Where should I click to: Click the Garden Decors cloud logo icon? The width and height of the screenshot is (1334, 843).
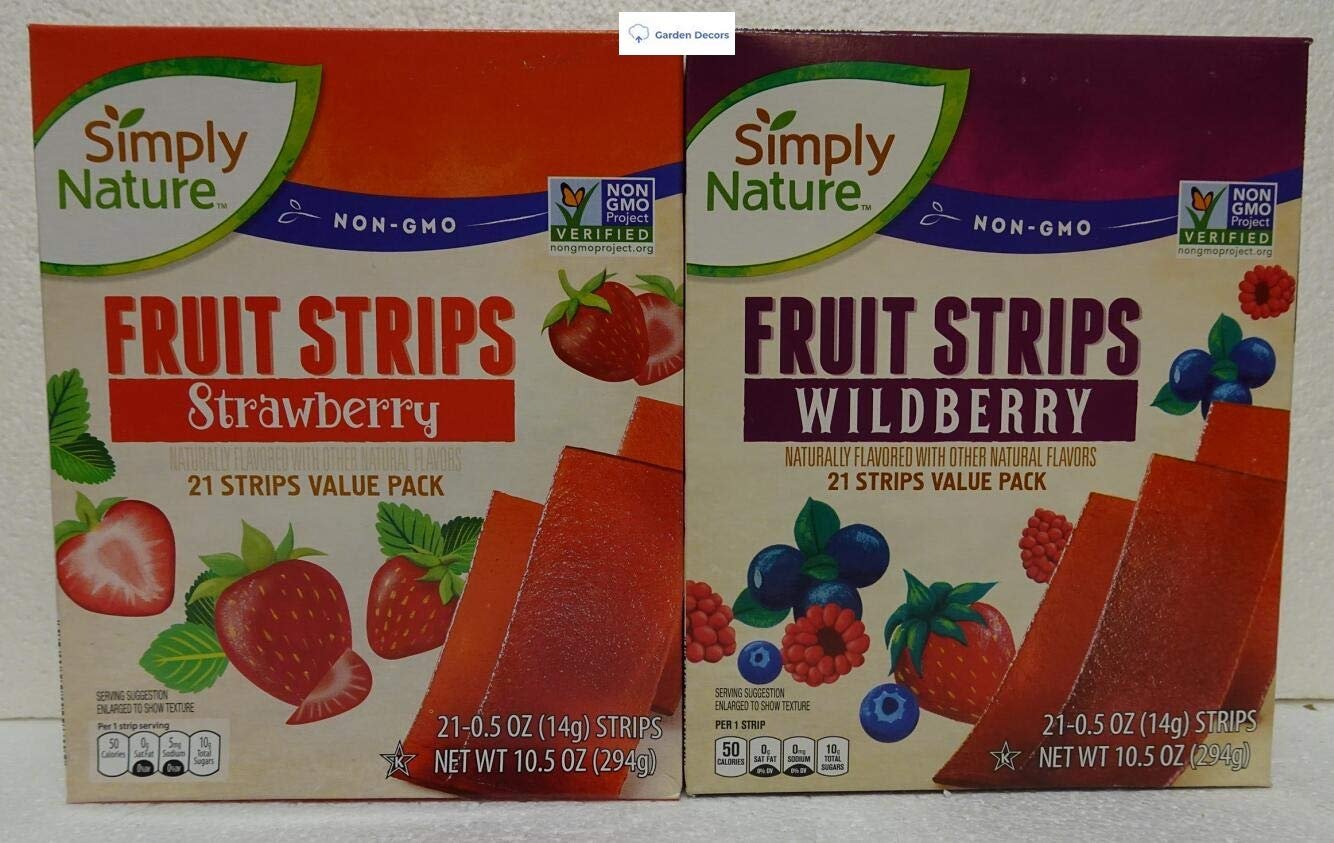coord(638,34)
